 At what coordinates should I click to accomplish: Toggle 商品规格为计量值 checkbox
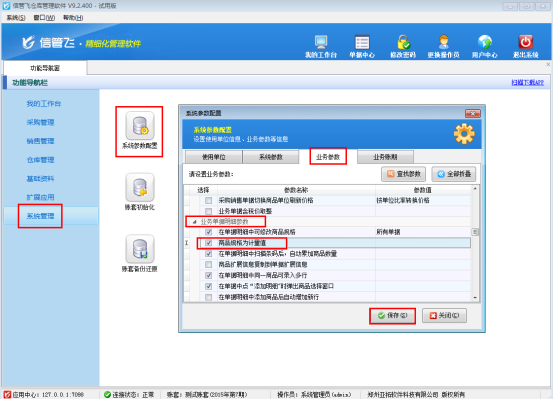pos(208,243)
